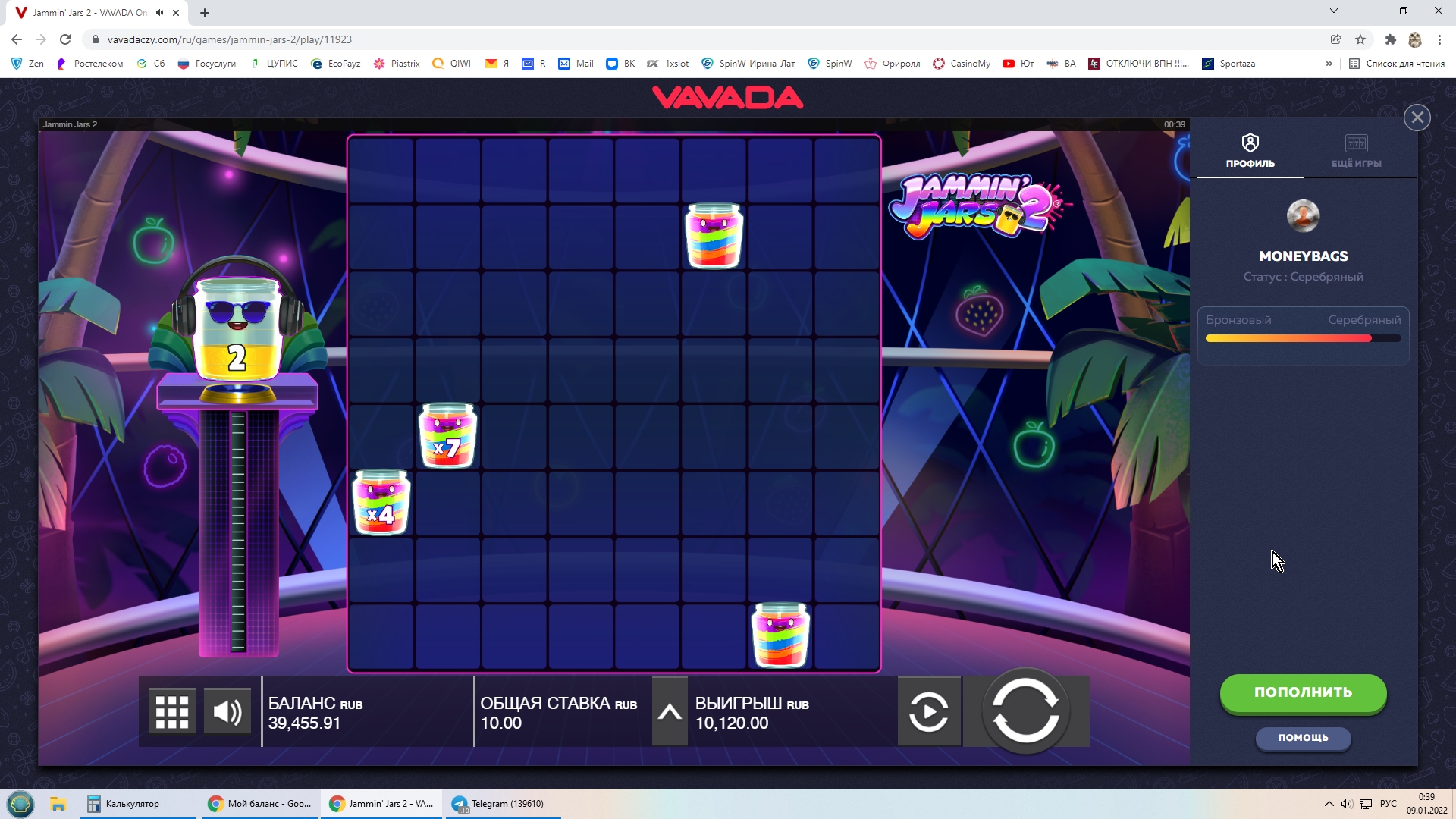Screen dimensions: 1456x819
Task: Open the autoplay settings button
Action: (x=929, y=712)
